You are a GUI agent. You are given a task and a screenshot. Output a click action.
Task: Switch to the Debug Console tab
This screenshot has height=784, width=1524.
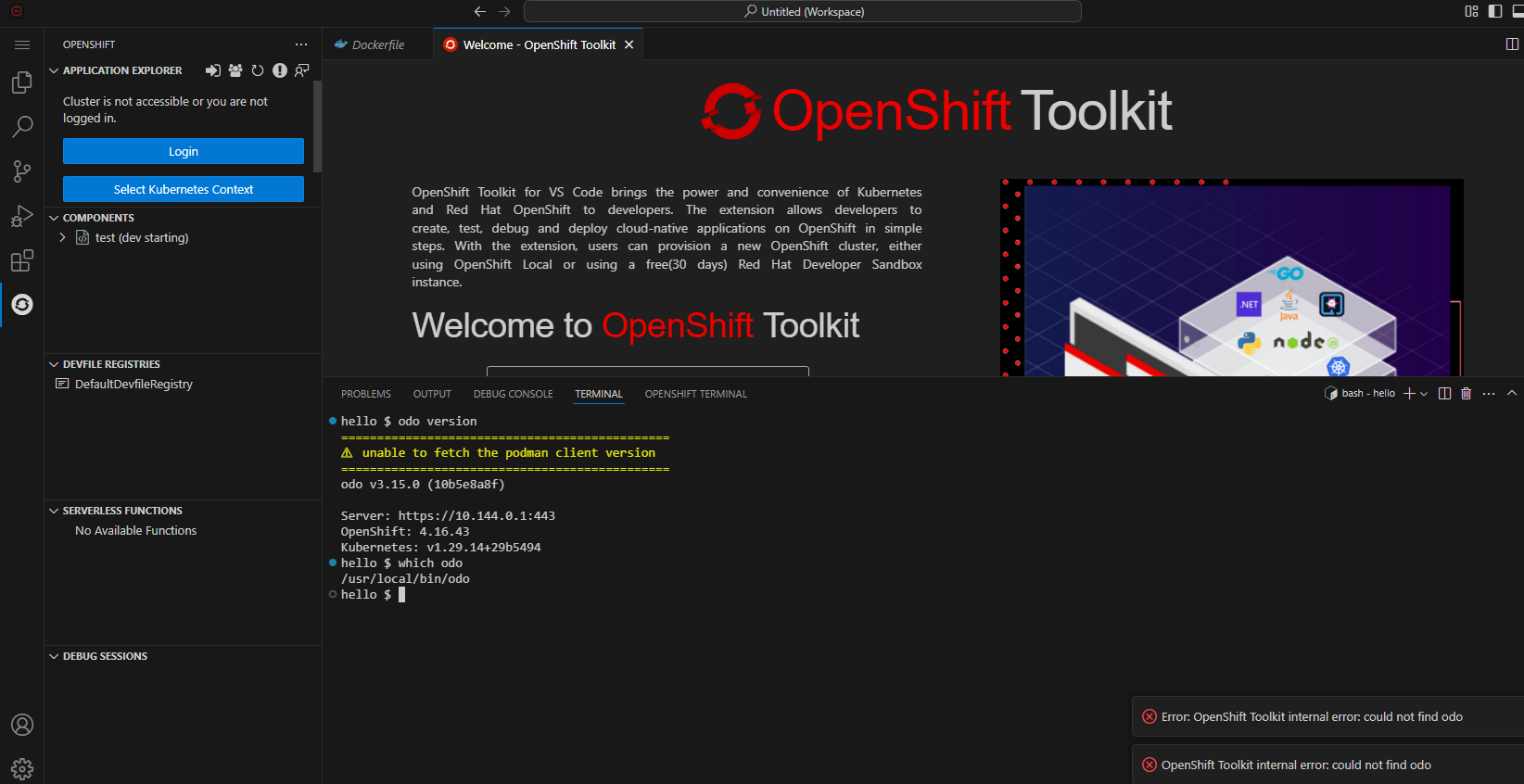coord(513,394)
